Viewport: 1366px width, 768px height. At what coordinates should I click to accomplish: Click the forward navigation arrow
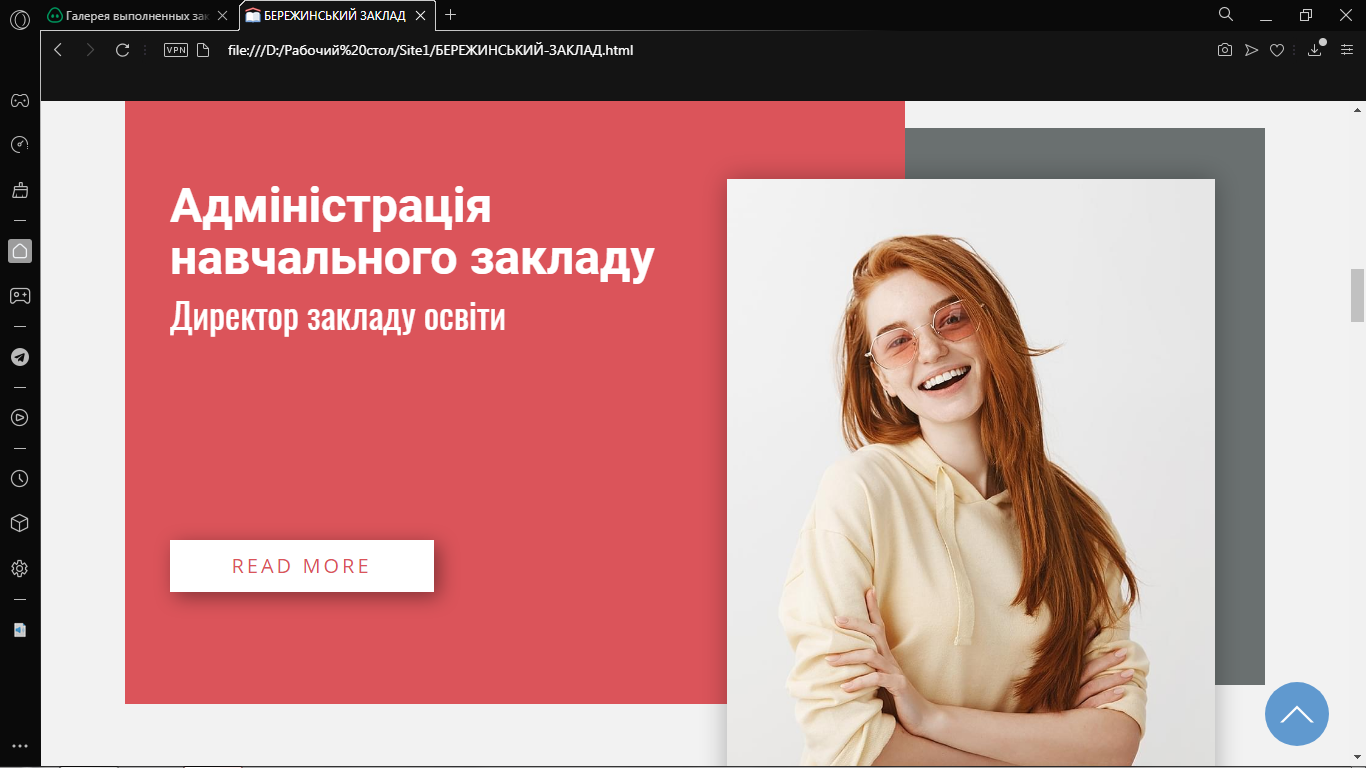pyautogui.click(x=90, y=50)
